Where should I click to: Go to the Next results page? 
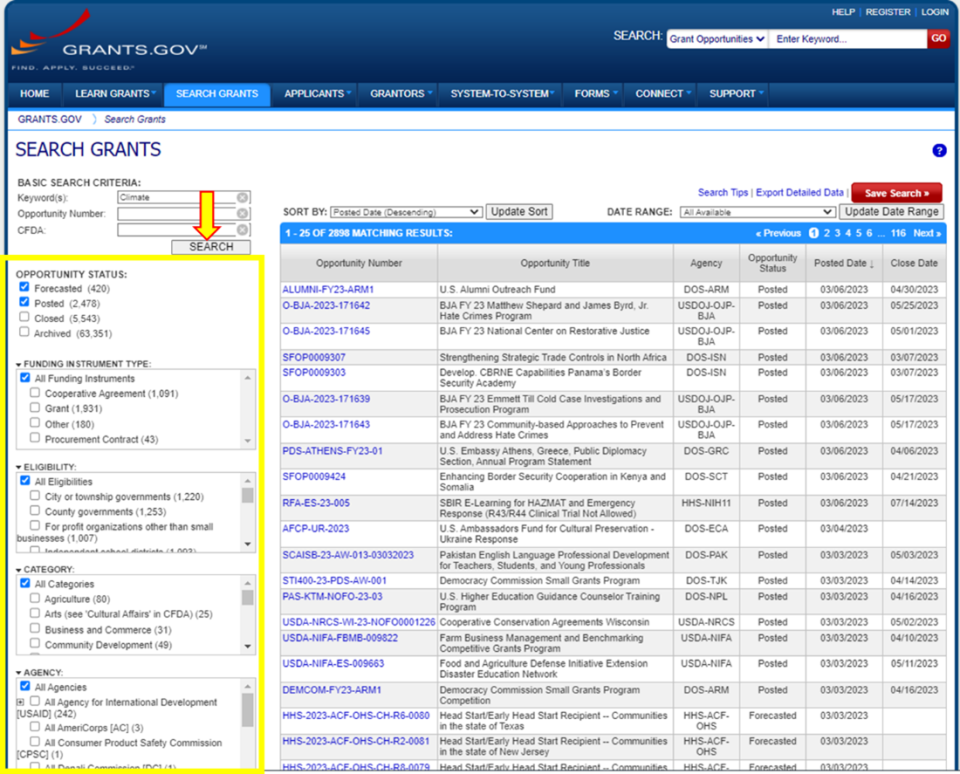tap(927, 233)
